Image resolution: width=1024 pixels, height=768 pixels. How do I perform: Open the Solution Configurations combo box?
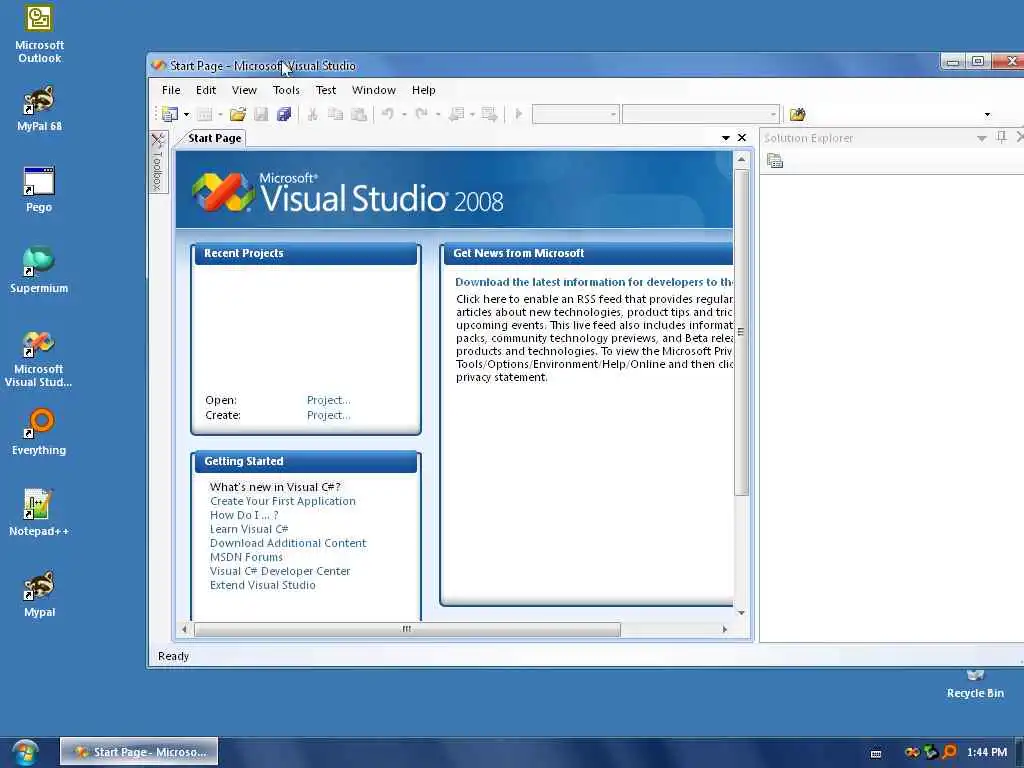tap(575, 114)
